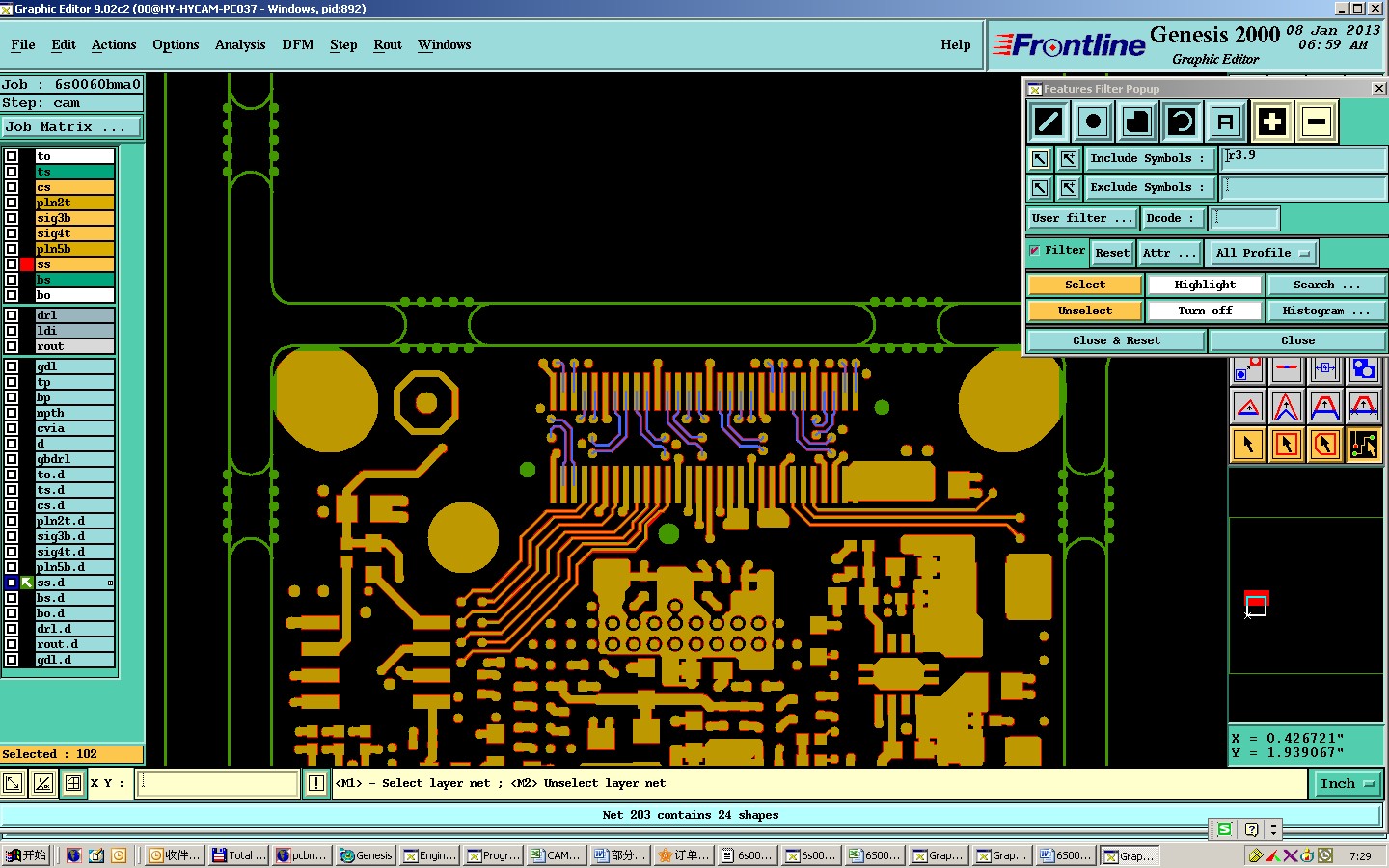The image size is (1389, 868).
Task: Click the Highlight button
Action: [1205, 285]
